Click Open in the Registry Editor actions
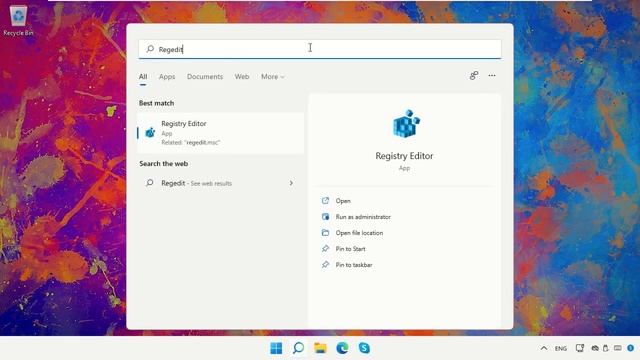Screen dimensions: 640x360 (x=343, y=201)
